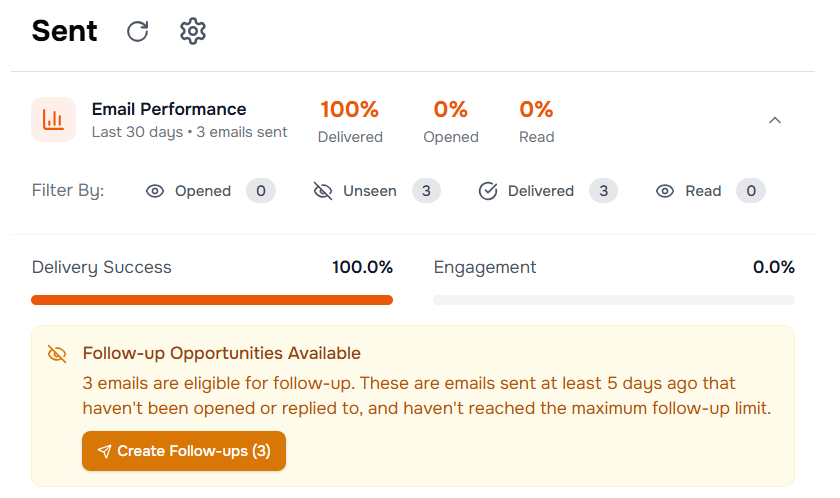Click the empty Engagement progress bar
This screenshot has height=498, width=840.
[614, 300]
